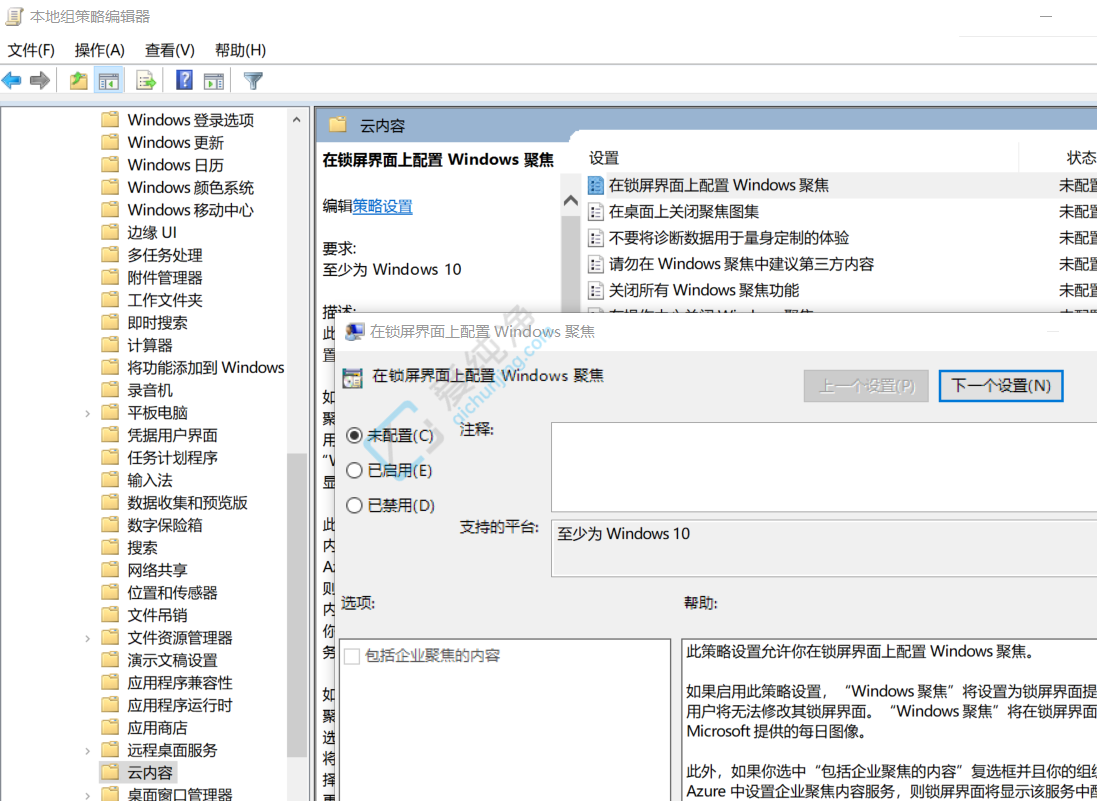The image size is (1097, 801).
Task: Click the Export list toolbar icon
Action: (146, 80)
